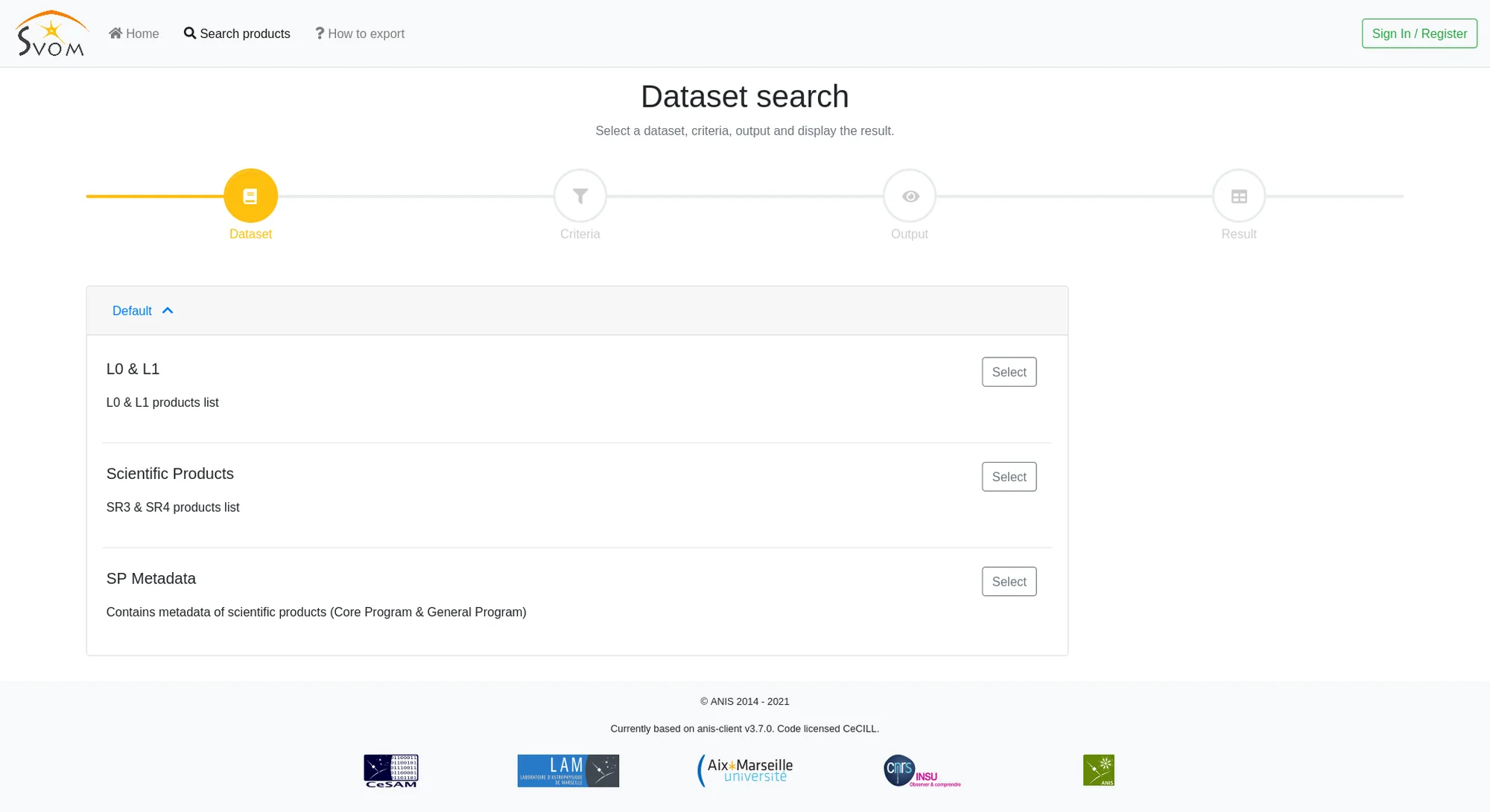Viewport: 1490px width, 812px height.
Task: Click the Dataset search heading
Action: pyautogui.click(x=745, y=97)
